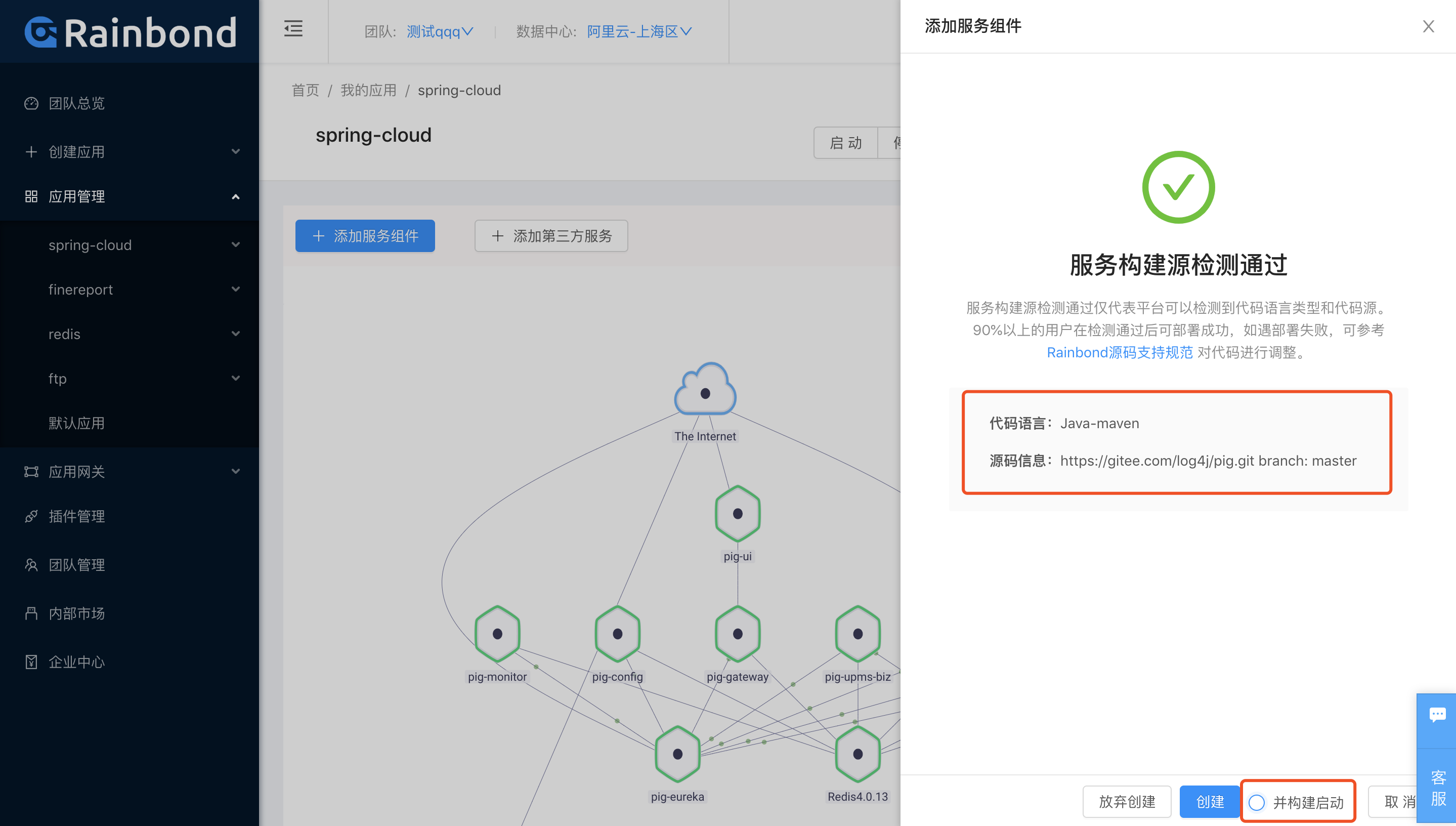Screen dimensions: 1456x826
Task: Select the 团队总览 dashboard icon
Action: pyautogui.click(x=31, y=103)
